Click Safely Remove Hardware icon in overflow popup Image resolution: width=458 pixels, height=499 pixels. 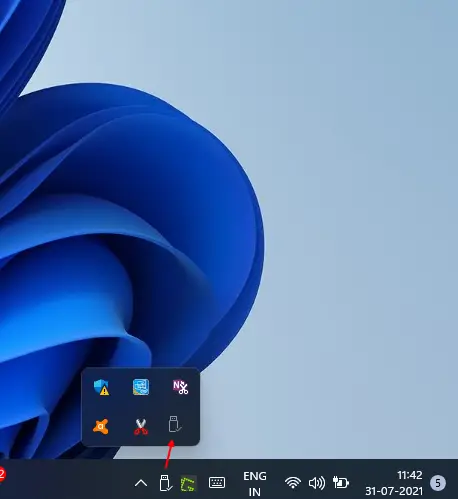click(x=174, y=424)
